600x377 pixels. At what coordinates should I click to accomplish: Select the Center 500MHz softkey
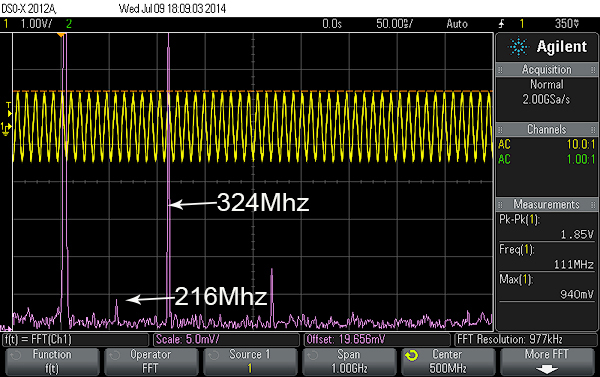click(448, 362)
